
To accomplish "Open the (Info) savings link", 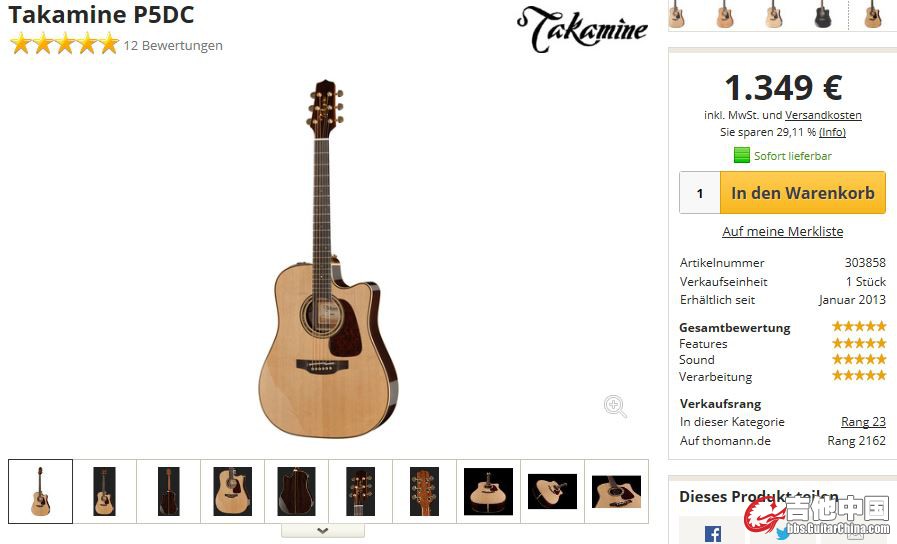I will coord(832,132).
